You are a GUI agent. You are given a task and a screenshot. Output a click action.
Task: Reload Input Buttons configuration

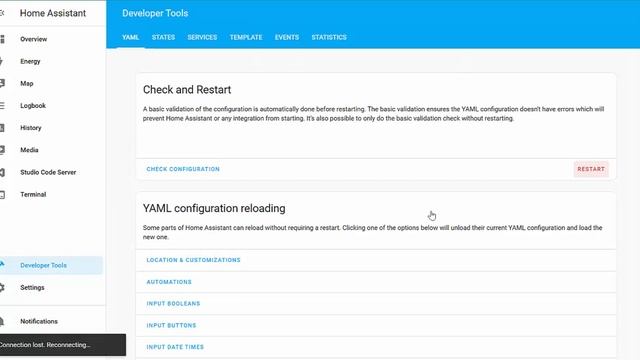(171, 325)
